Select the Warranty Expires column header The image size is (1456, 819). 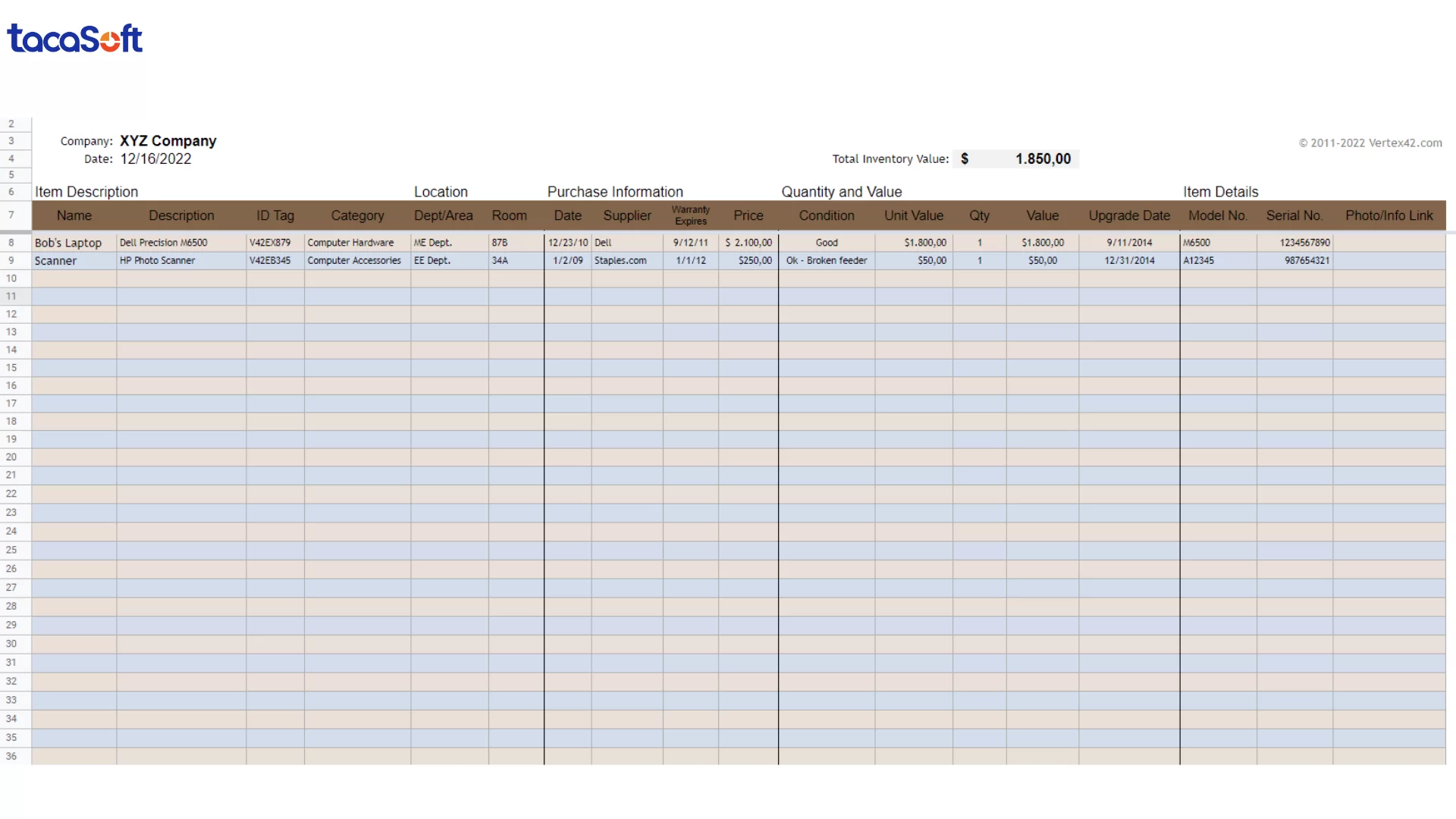690,215
